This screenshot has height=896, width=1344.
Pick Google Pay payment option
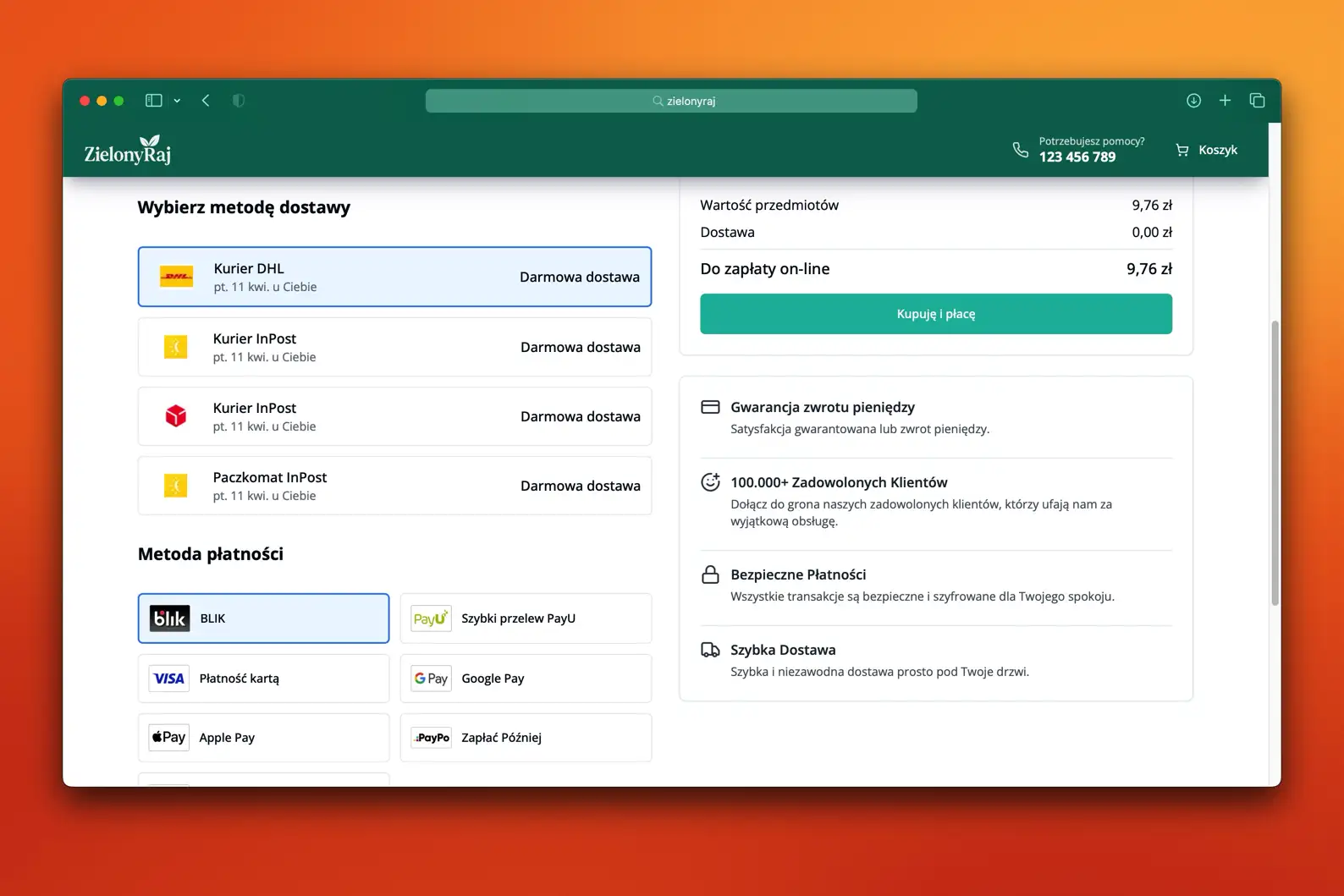(x=526, y=679)
